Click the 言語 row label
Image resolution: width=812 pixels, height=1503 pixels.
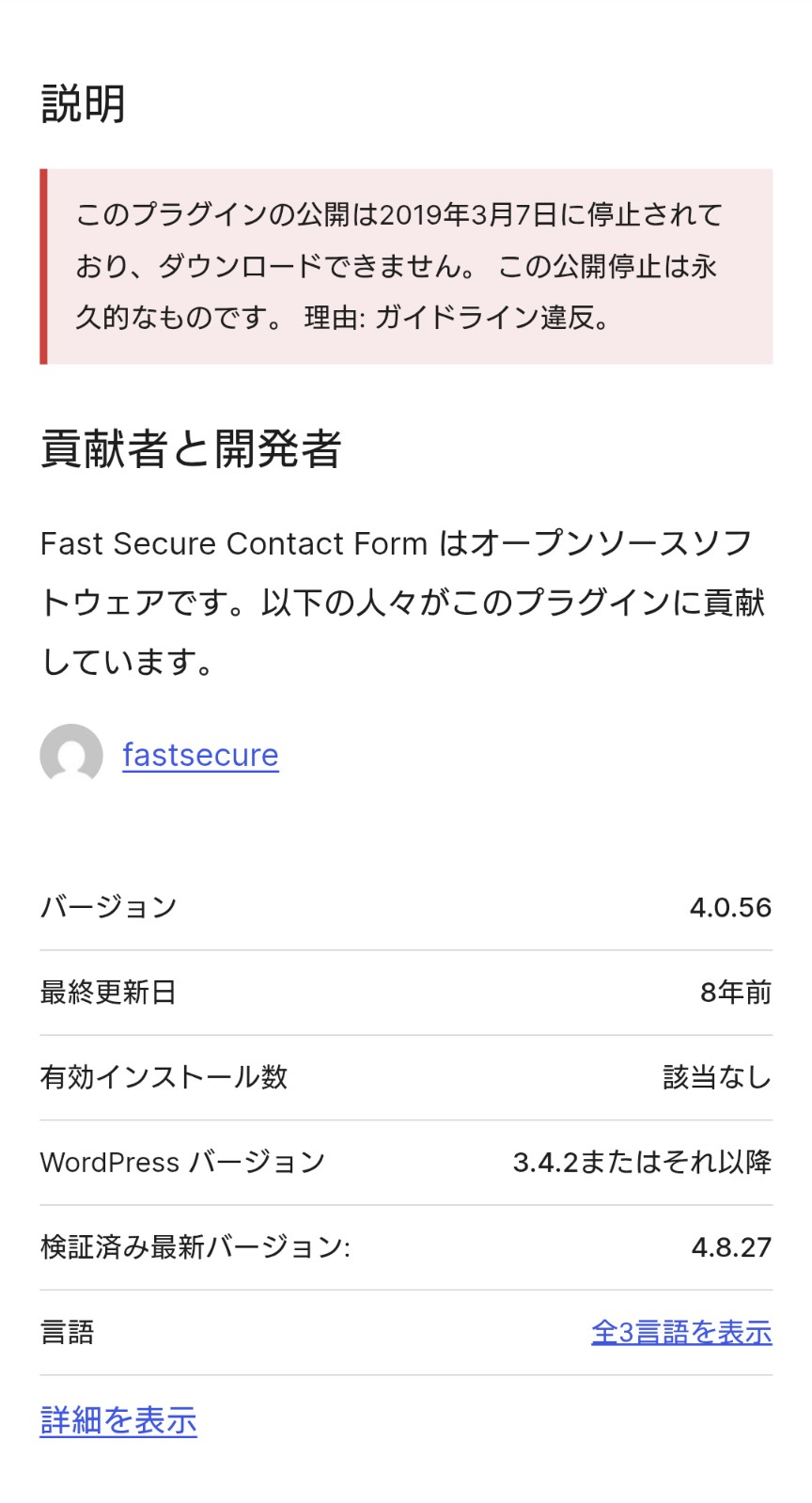click(x=68, y=1332)
